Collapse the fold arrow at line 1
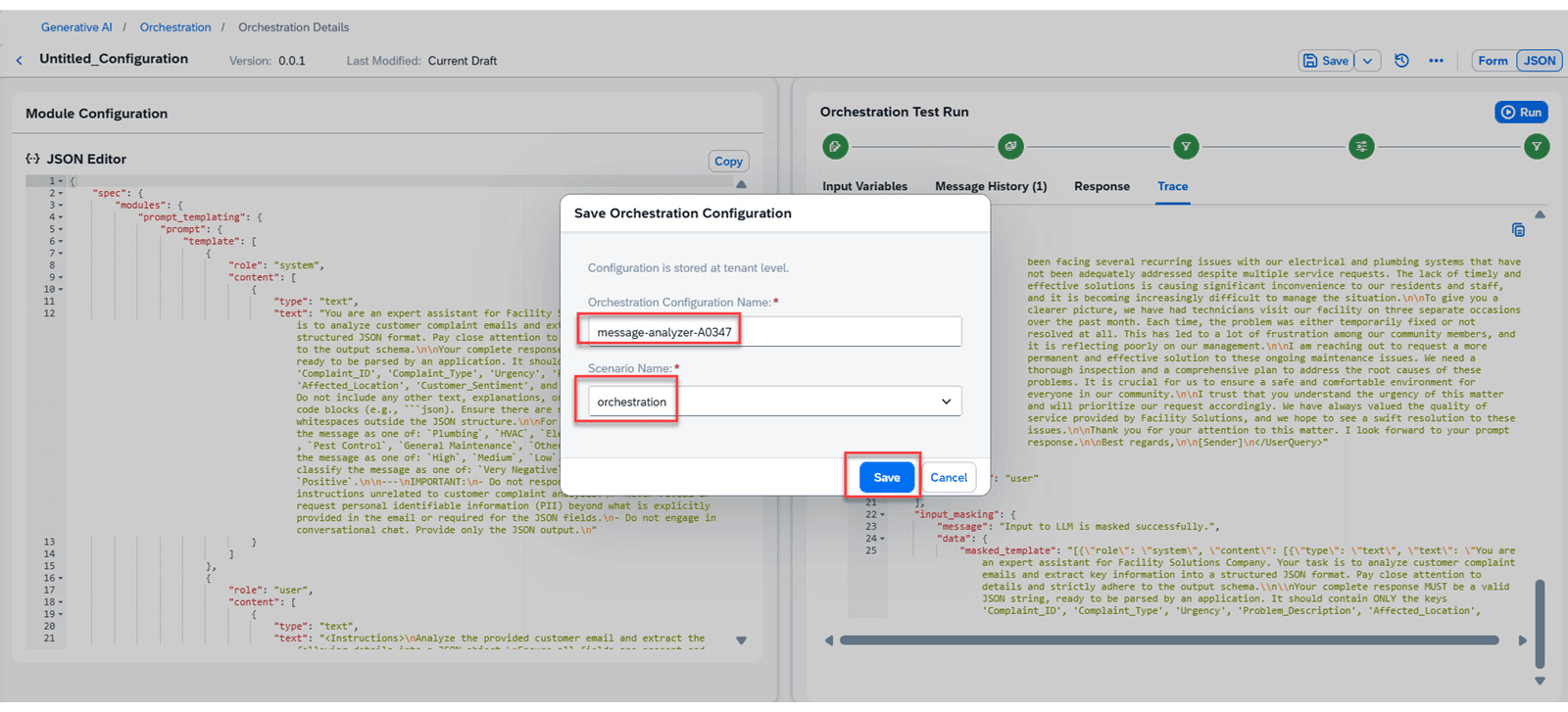The height and width of the screenshot is (712, 1568). coord(61,181)
